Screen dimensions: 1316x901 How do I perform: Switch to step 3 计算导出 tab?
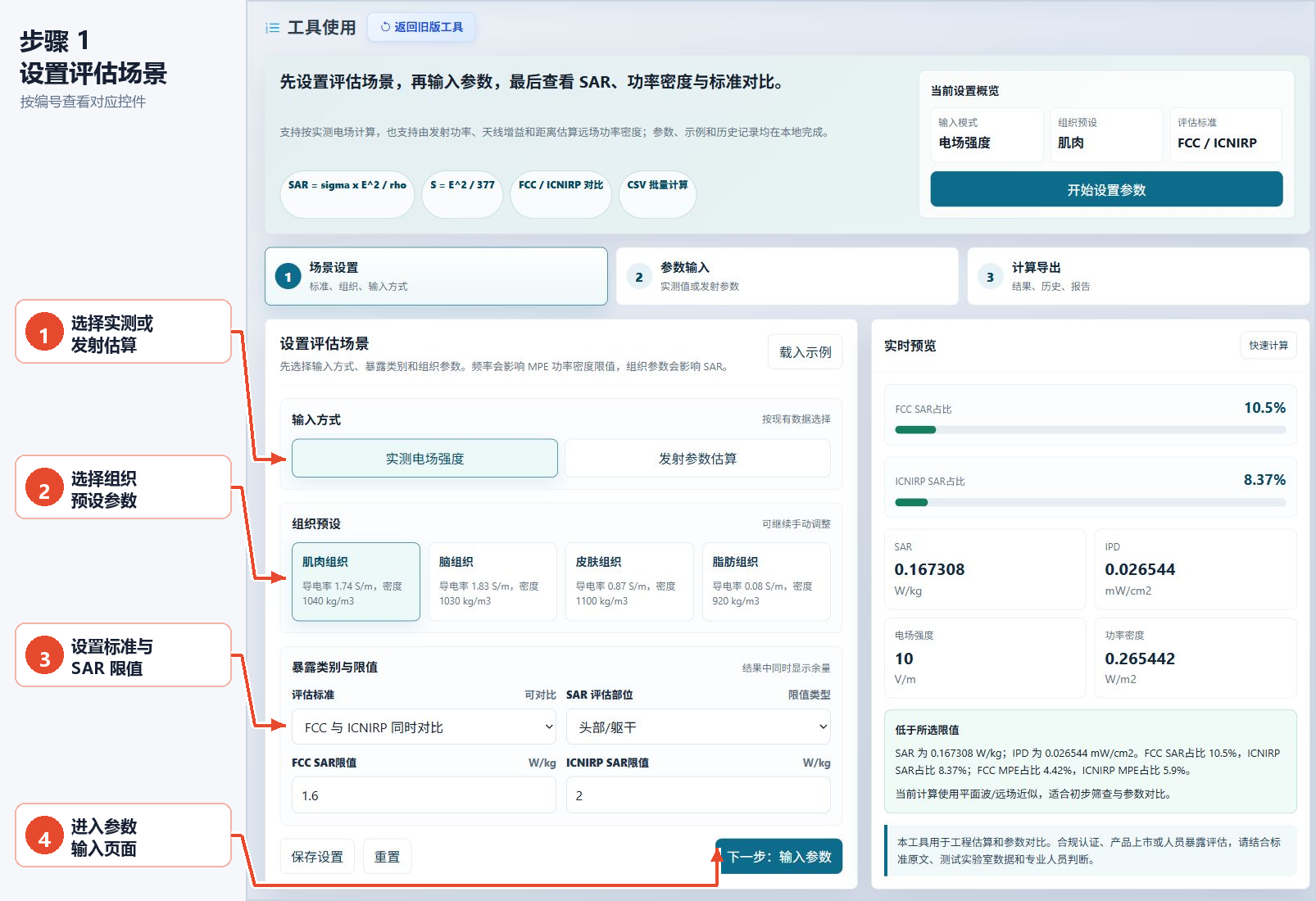click(1138, 276)
